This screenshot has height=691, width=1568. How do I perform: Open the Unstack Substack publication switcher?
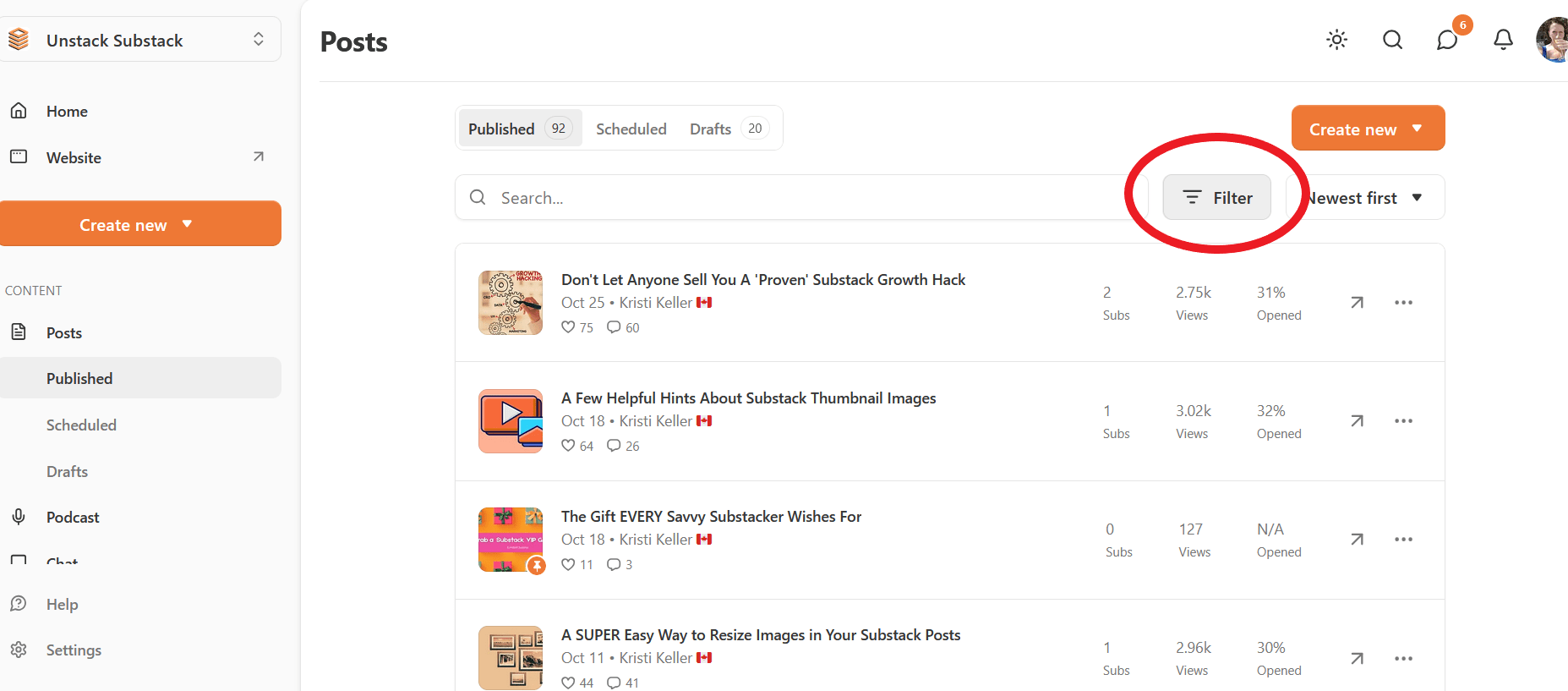pyautogui.click(x=140, y=40)
